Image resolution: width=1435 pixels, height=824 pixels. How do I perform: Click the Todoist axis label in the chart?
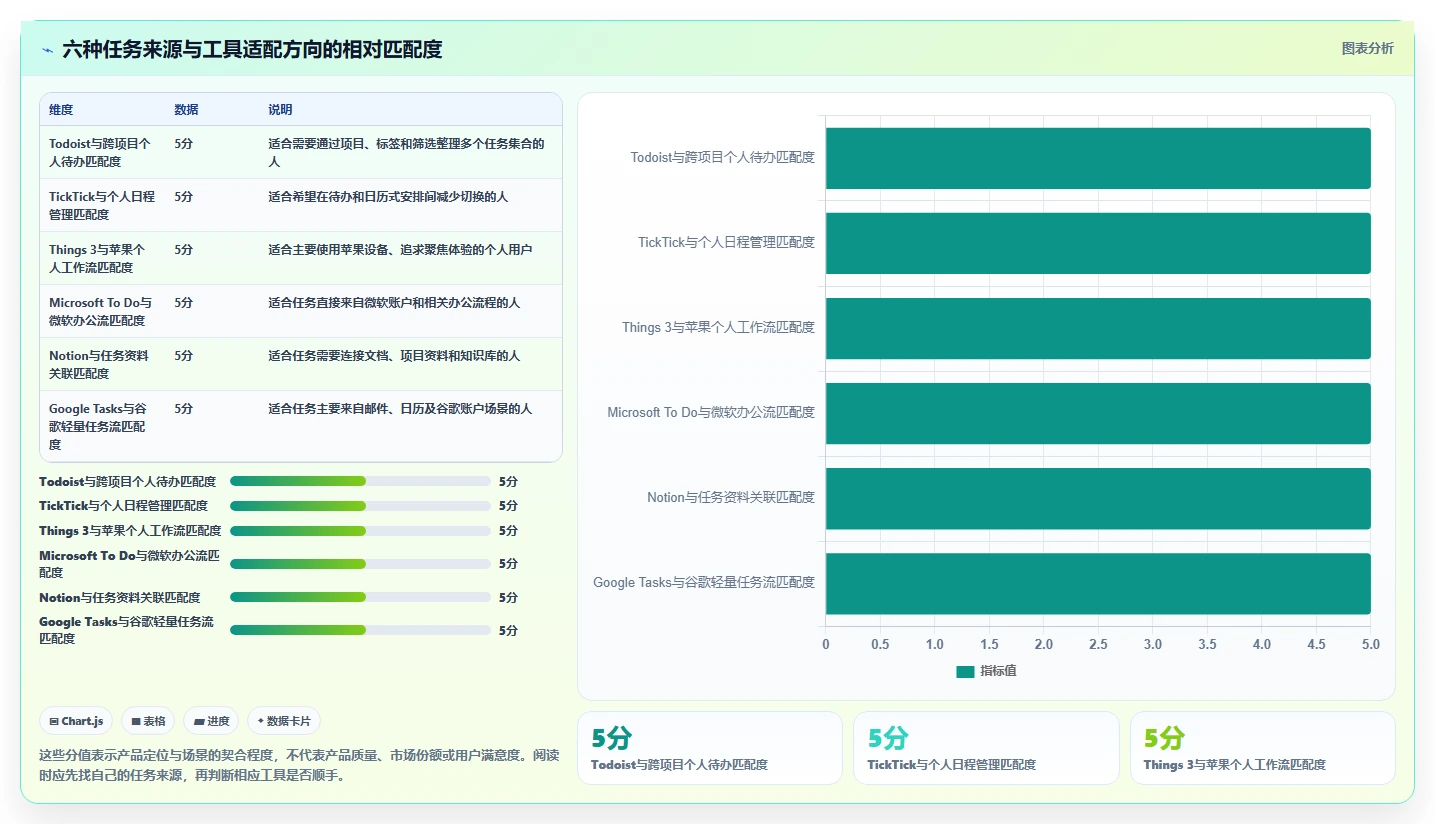pos(723,157)
